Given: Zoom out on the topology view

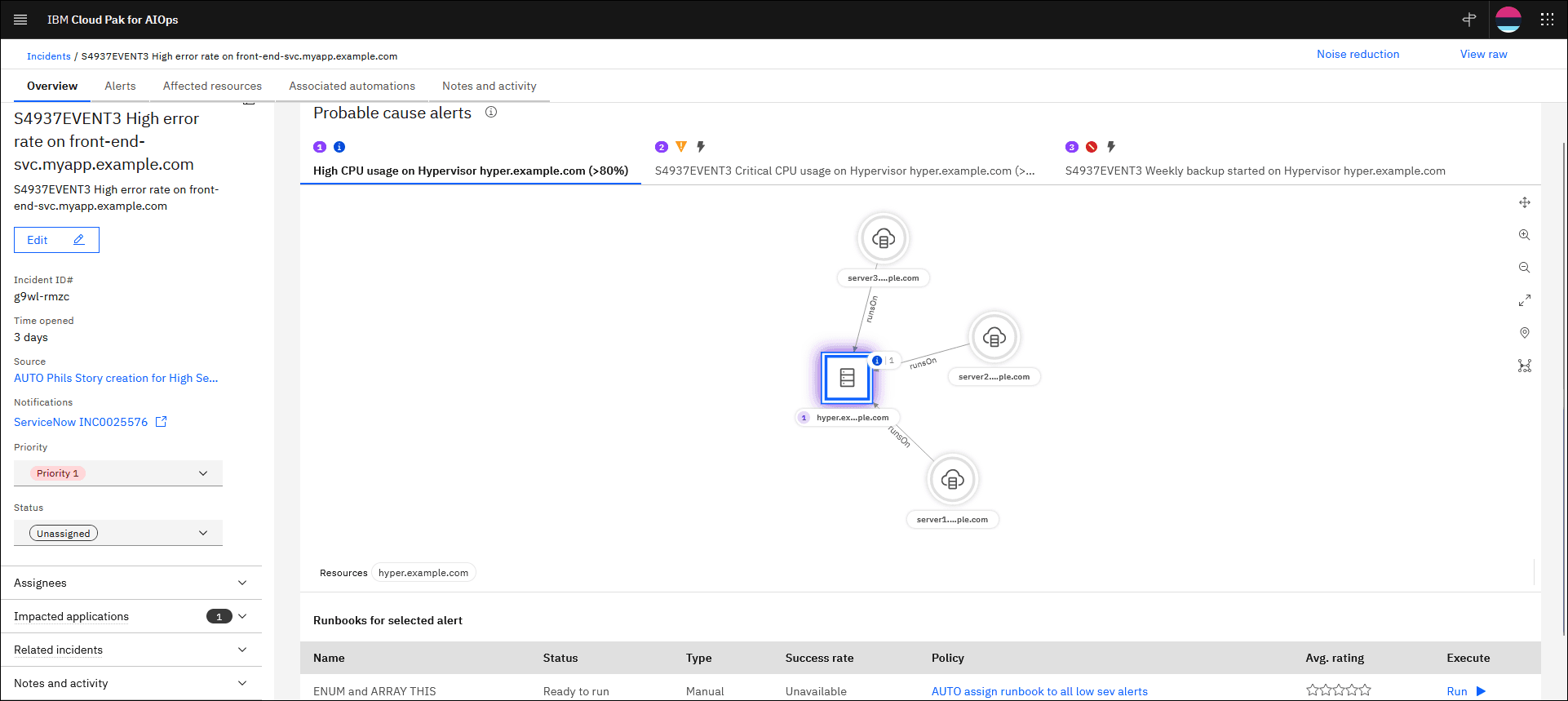Looking at the screenshot, I should 1524,268.
